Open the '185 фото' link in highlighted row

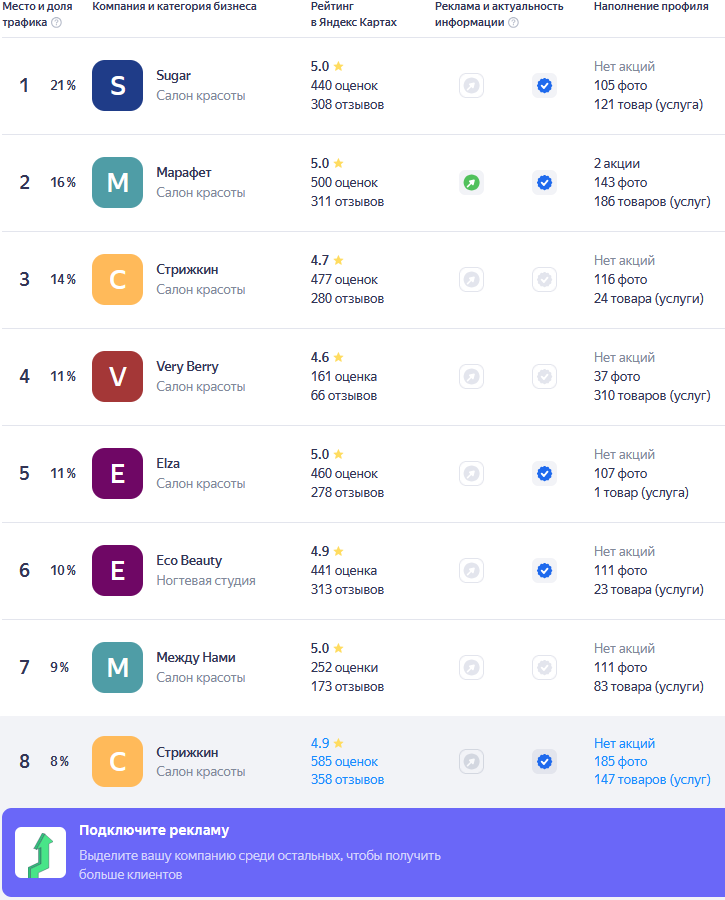[x=620, y=762]
